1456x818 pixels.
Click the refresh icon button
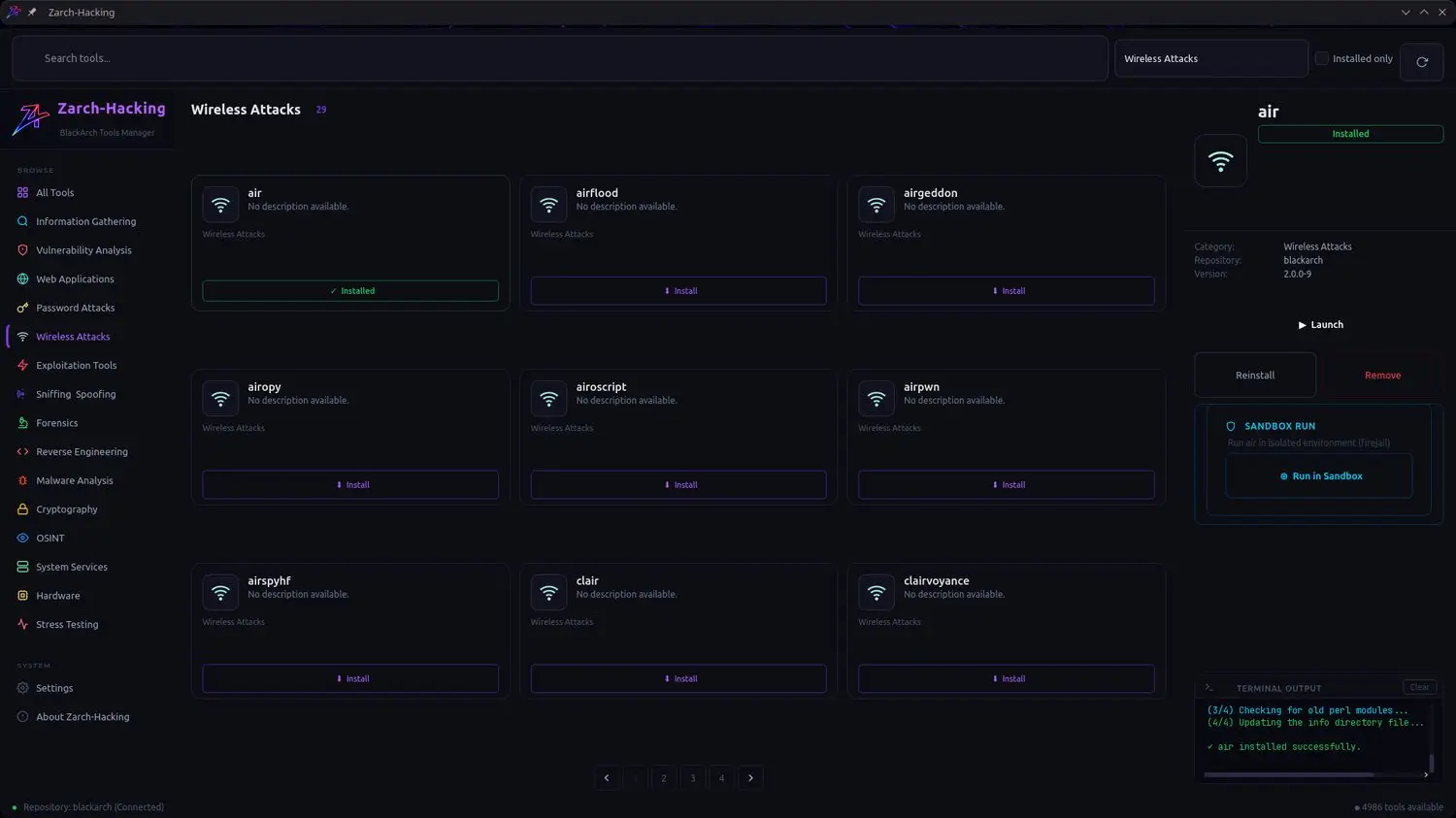(1422, 62)
